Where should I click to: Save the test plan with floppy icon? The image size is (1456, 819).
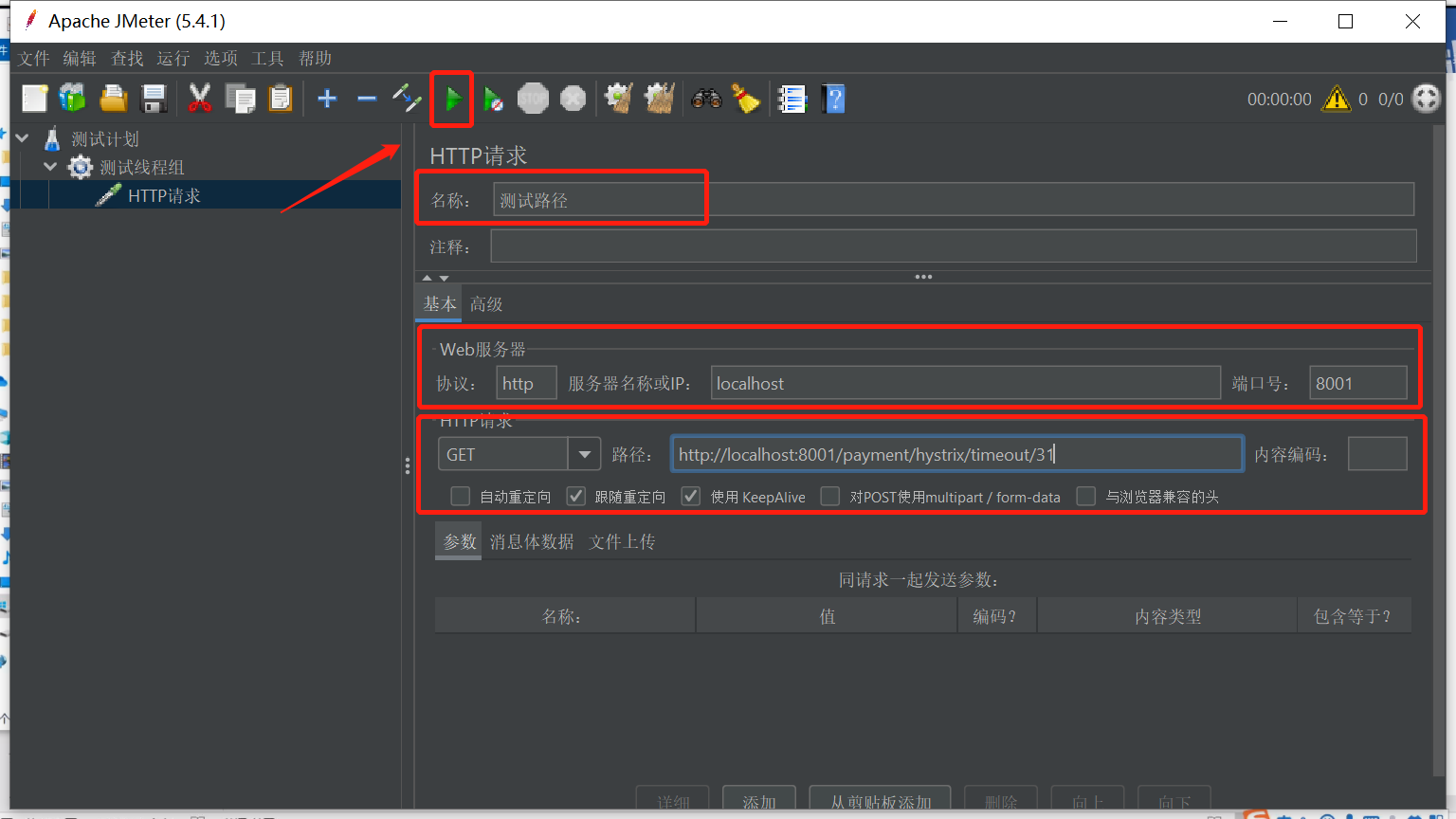click(154, 99)
